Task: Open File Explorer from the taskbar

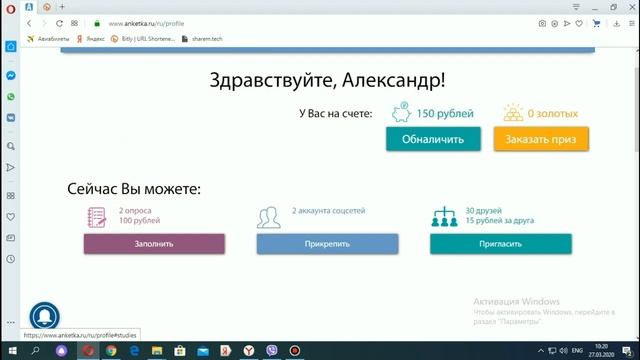Action: pos(157,351)
